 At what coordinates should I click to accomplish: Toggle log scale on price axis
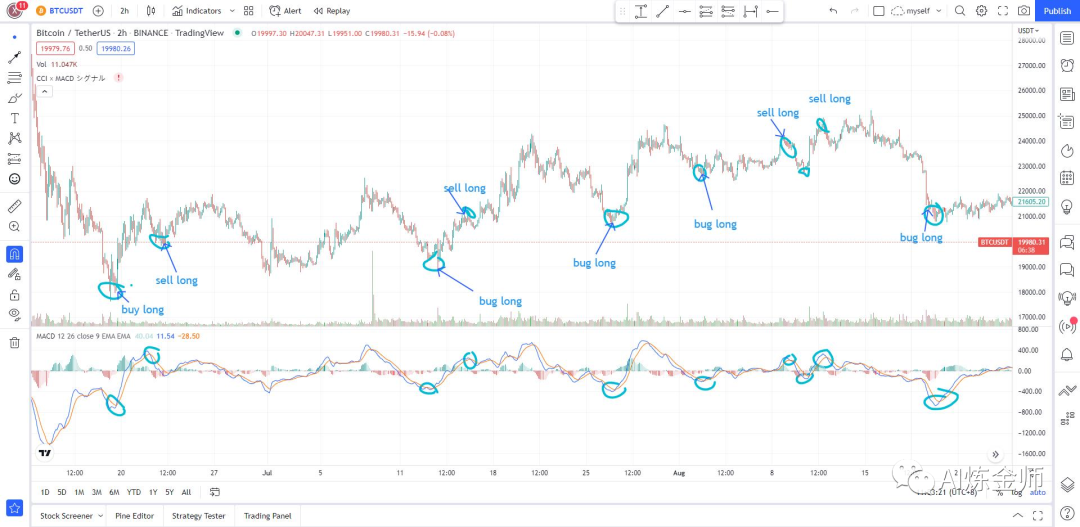point(1017,492)
